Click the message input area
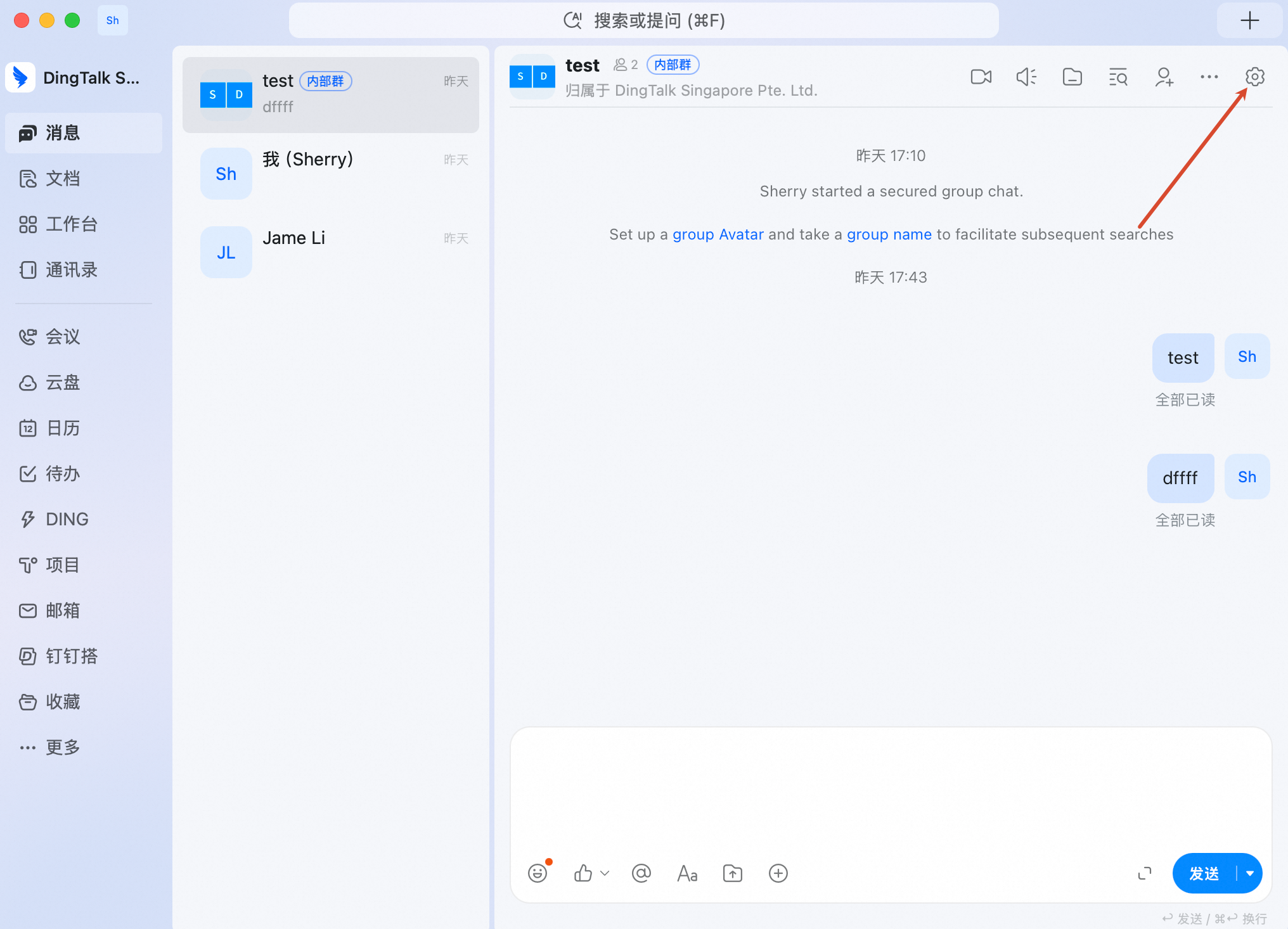 pos(891,792)
